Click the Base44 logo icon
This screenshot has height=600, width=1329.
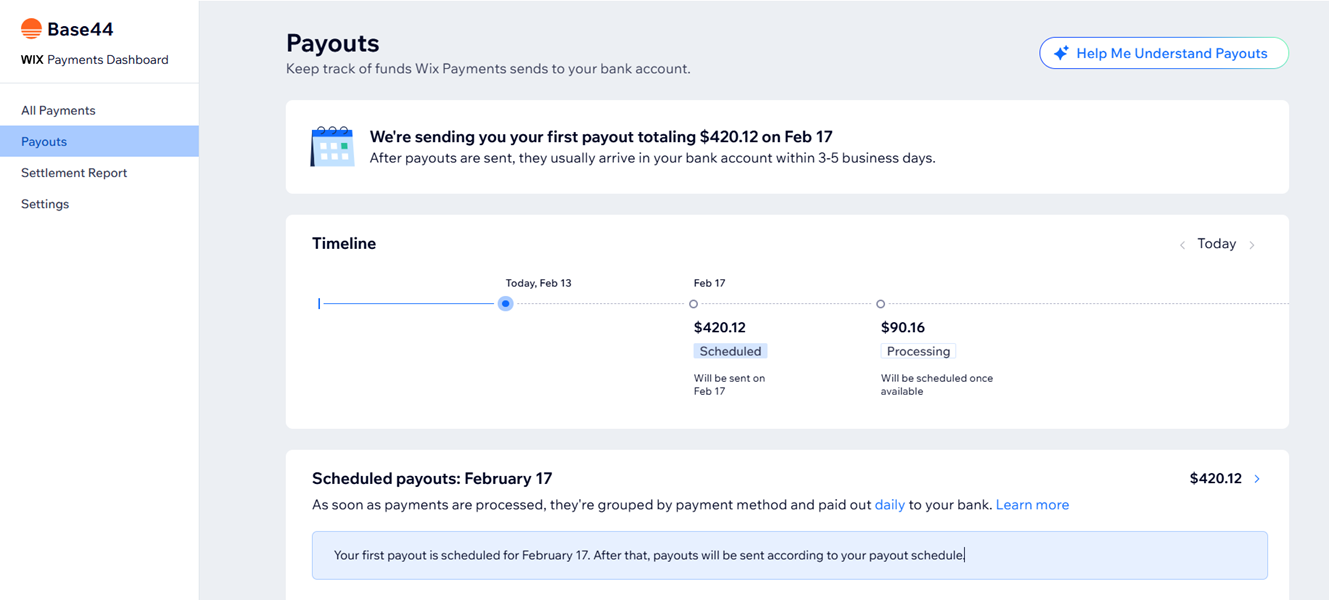click(32, 27)
